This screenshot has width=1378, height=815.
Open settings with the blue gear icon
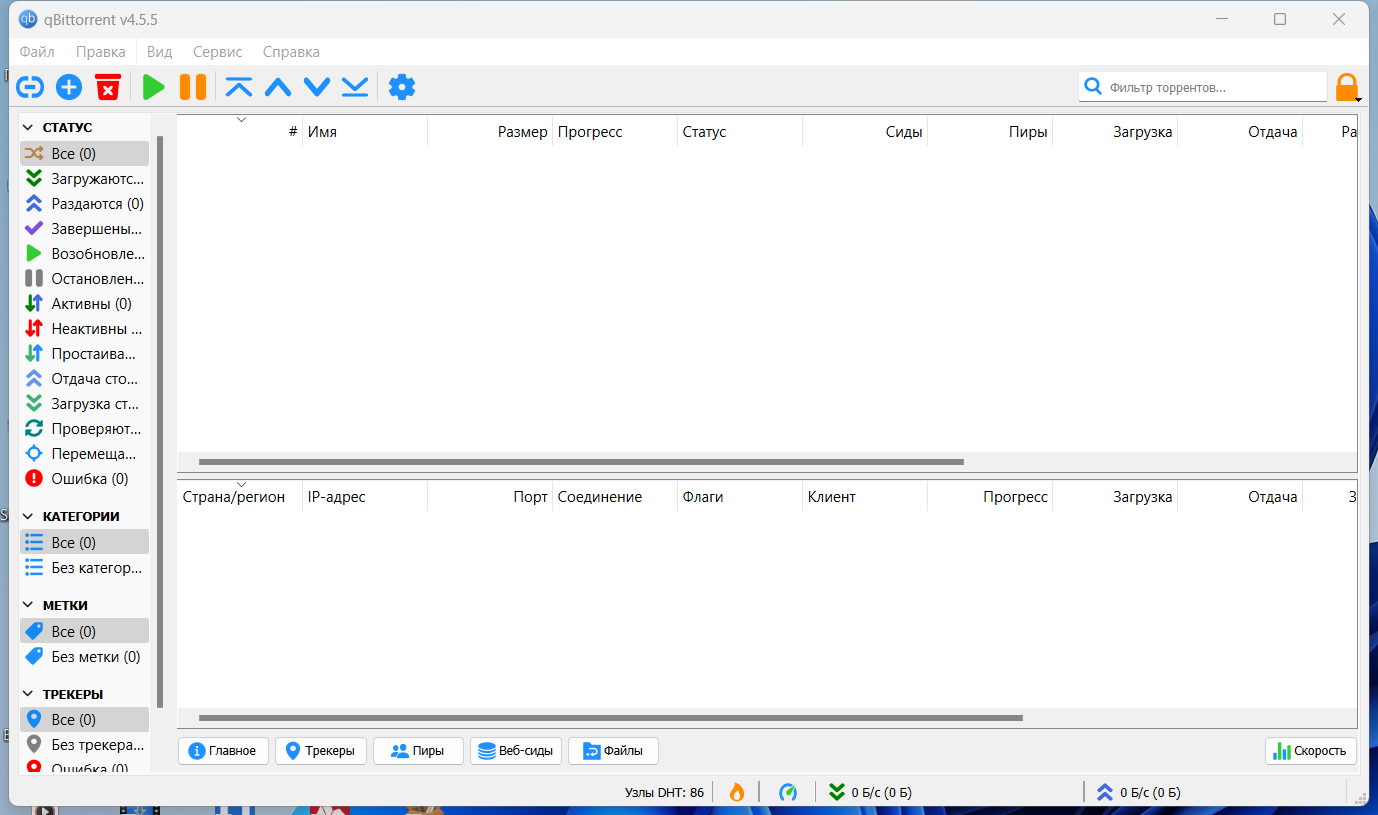coord(401,88)
